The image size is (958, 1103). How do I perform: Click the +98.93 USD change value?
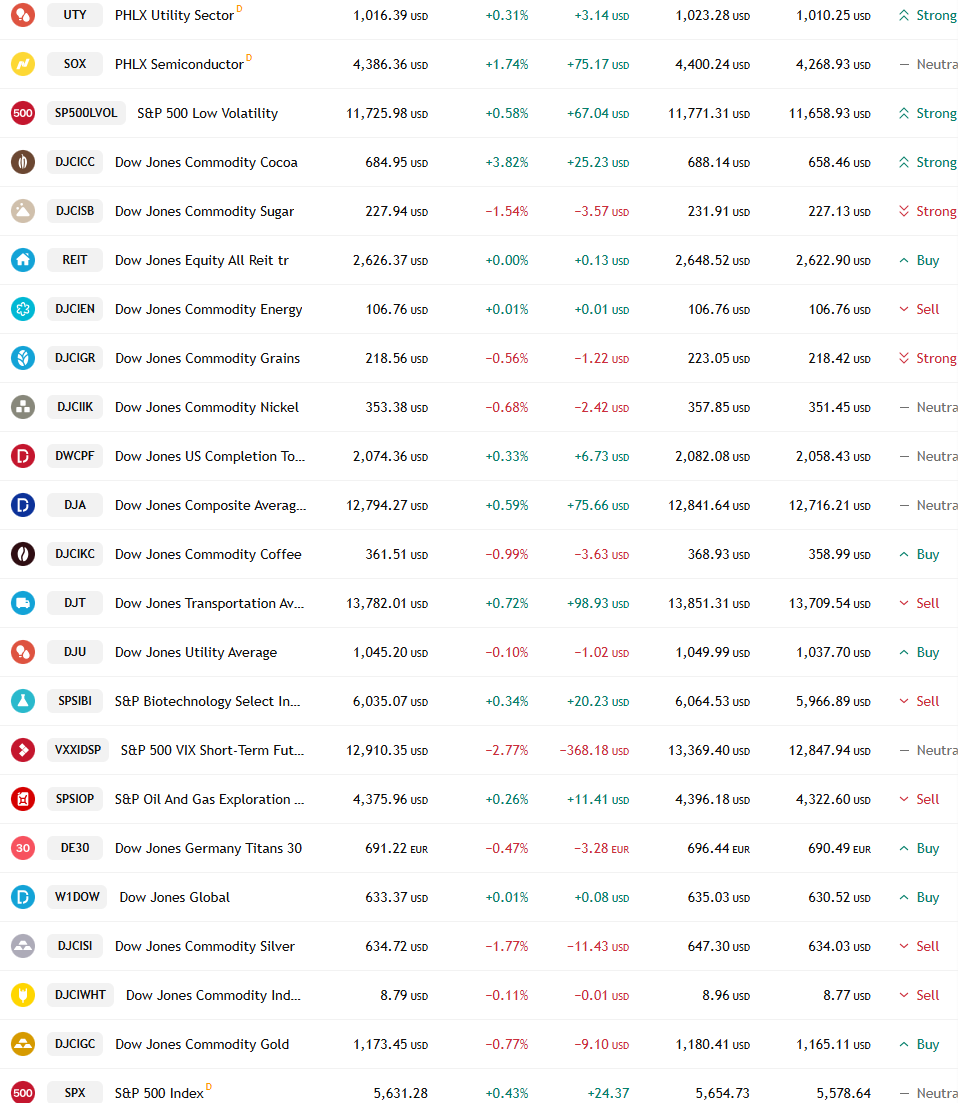click(x=598, y=604)
